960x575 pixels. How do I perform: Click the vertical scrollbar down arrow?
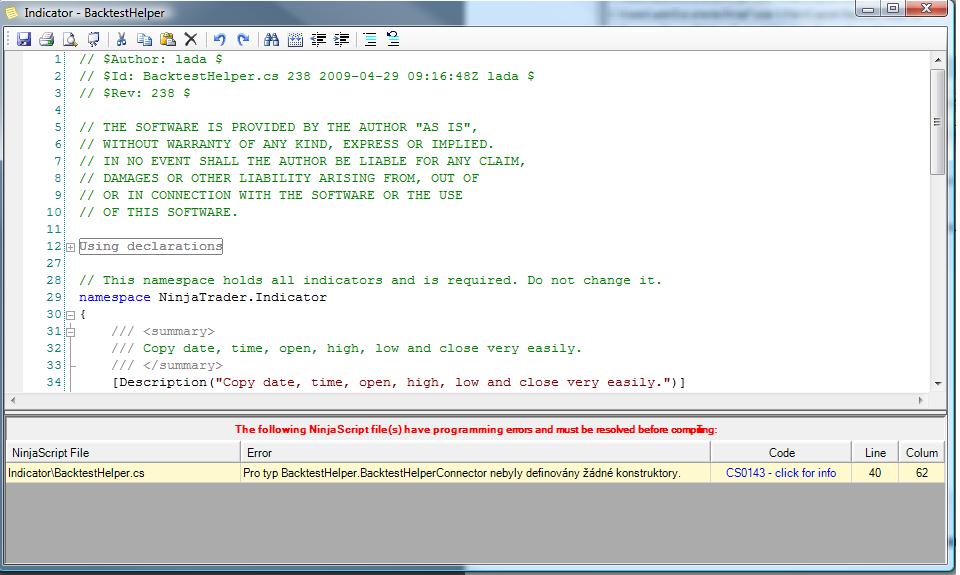point(937,383)
